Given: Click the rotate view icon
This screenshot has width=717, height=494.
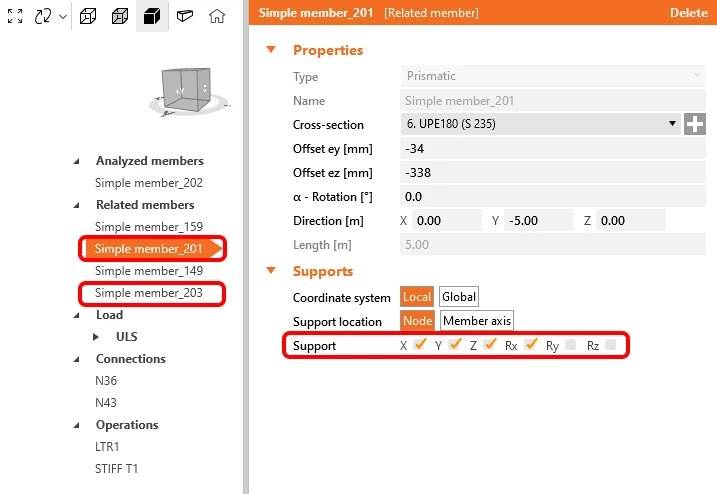Looking at the screenshot, I should tap(43, 16).
